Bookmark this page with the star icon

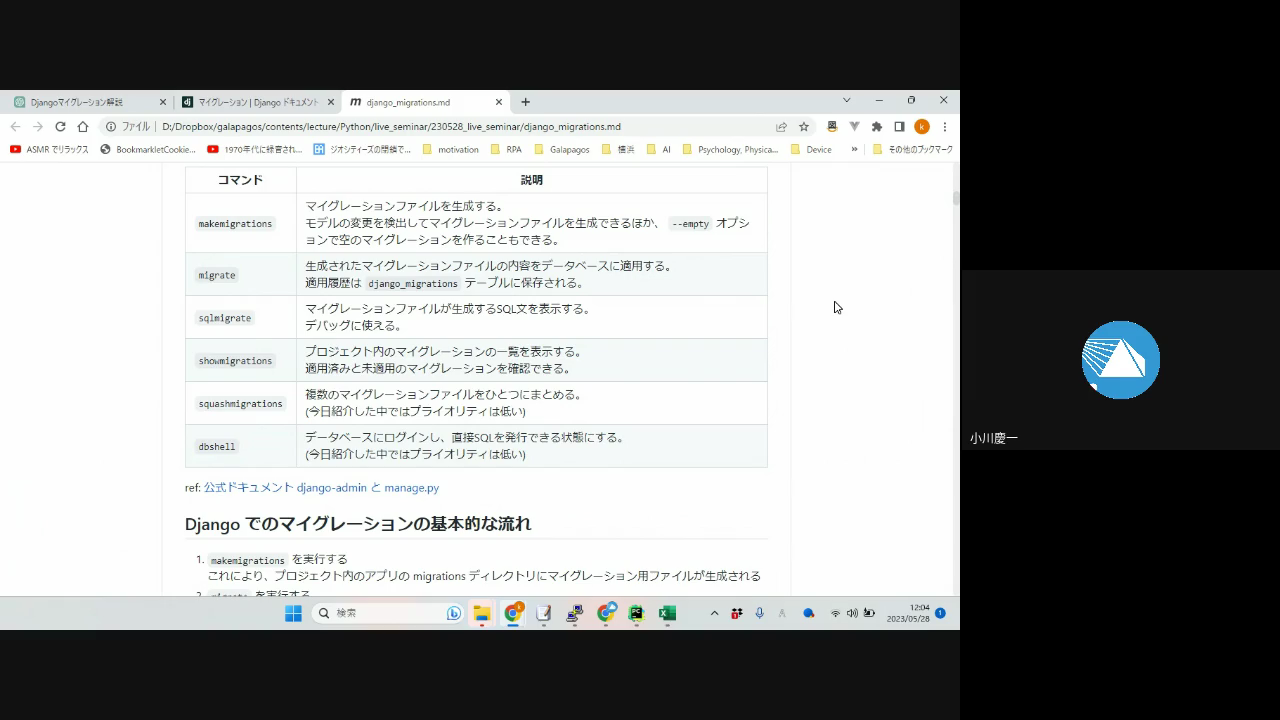point(803,127)
